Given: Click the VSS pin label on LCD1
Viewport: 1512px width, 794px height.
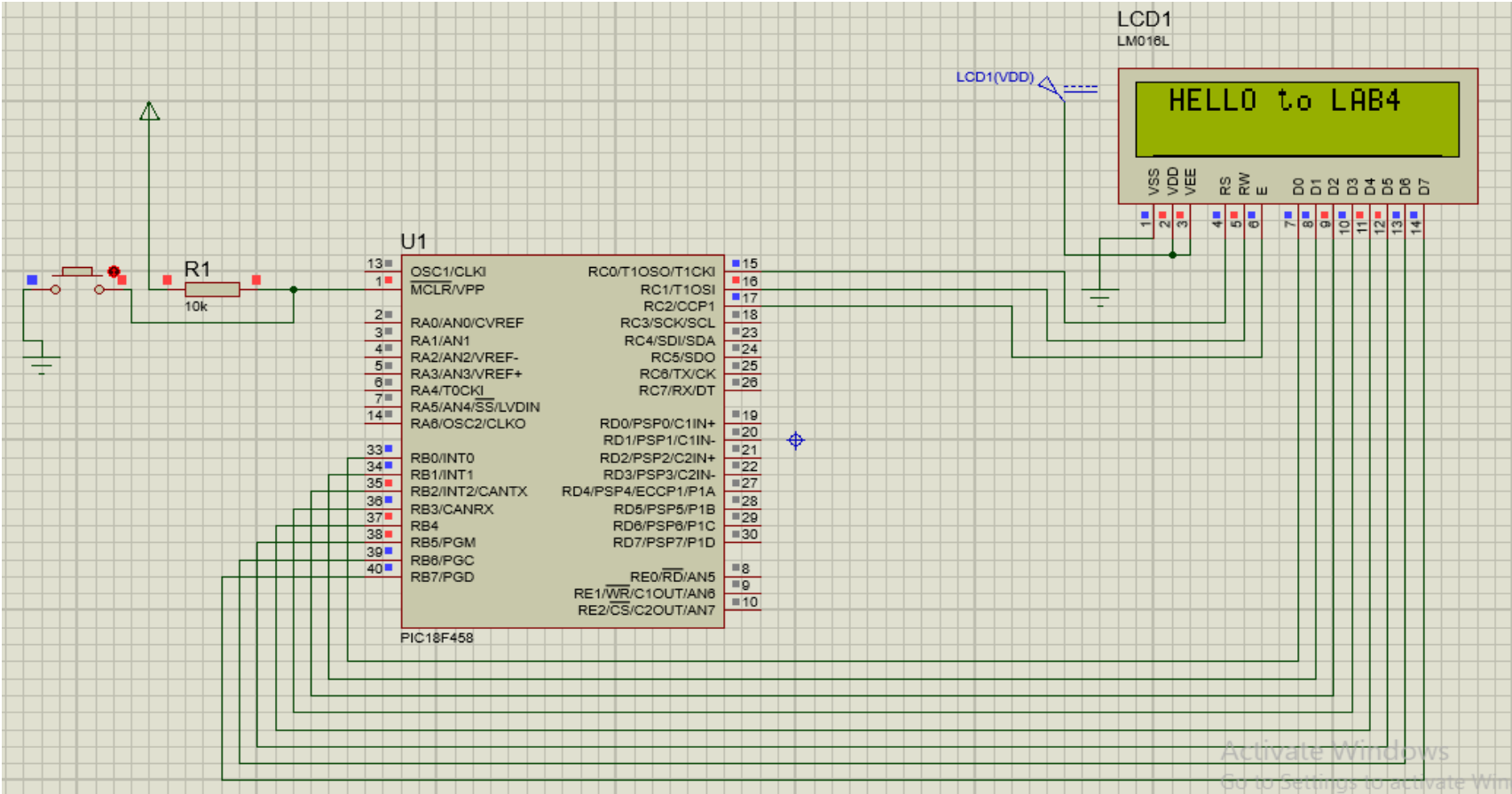Looking at the screenshot, I should [x=1154, y=182].
